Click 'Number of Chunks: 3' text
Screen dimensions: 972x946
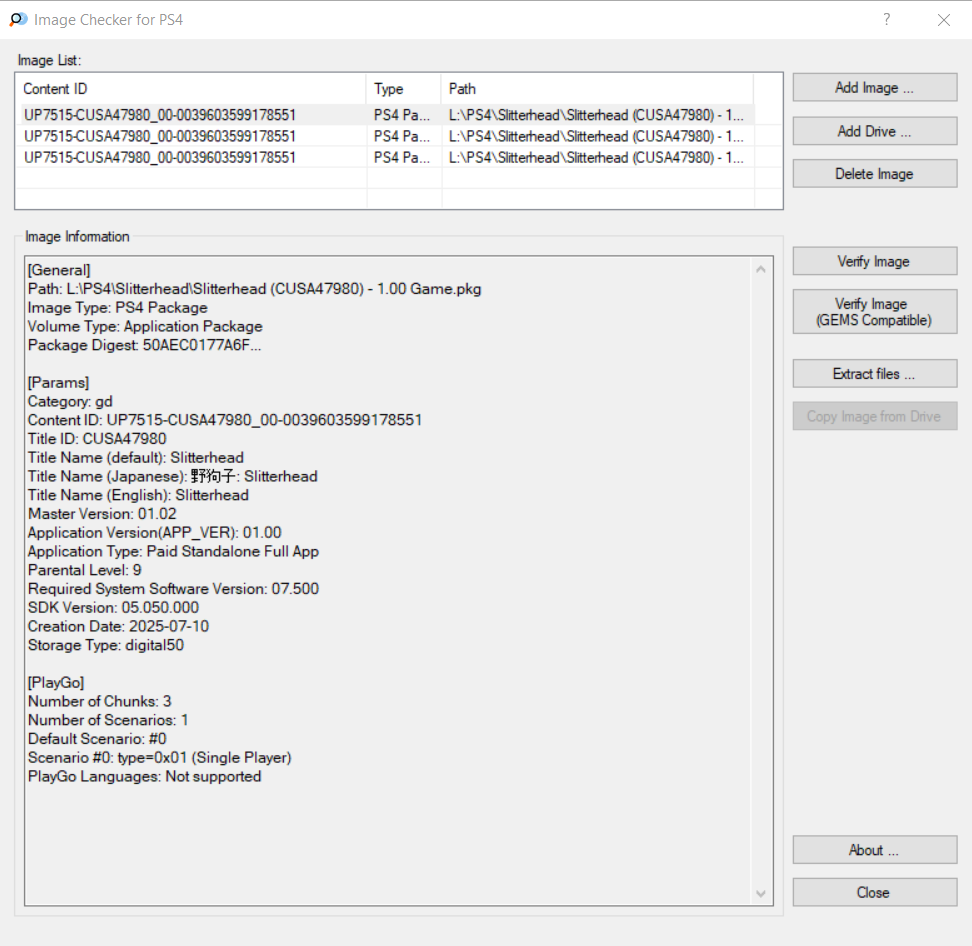[100, 701]
